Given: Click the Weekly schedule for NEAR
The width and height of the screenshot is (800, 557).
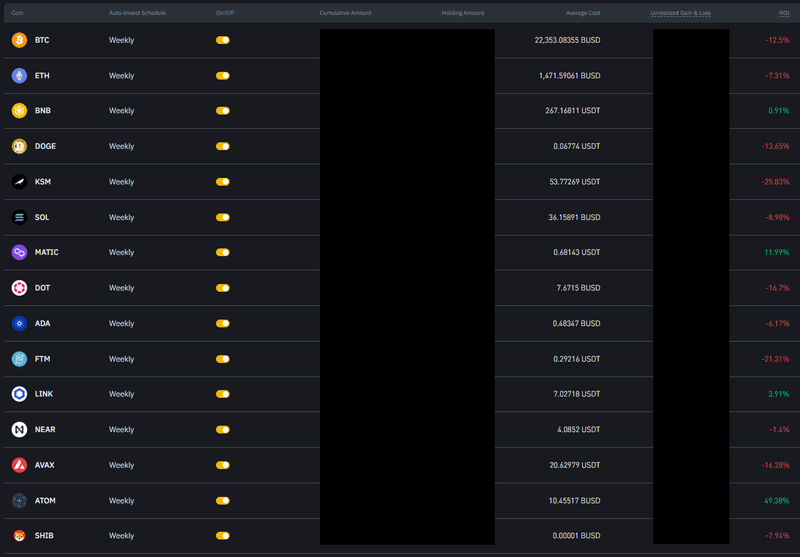Looking at the screenshot, I should tap(121, 429).
